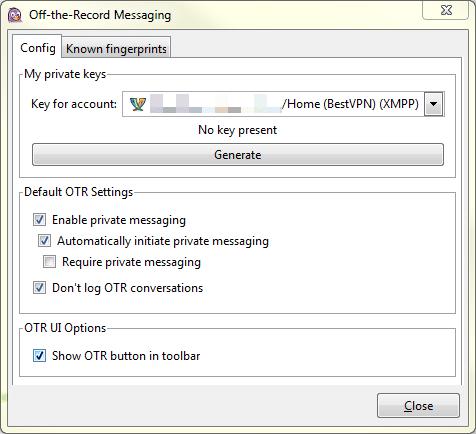Click the Key for account label
The width and height of the screenshot is (476, 434).
pyautogui.click(x=74, y=104)
